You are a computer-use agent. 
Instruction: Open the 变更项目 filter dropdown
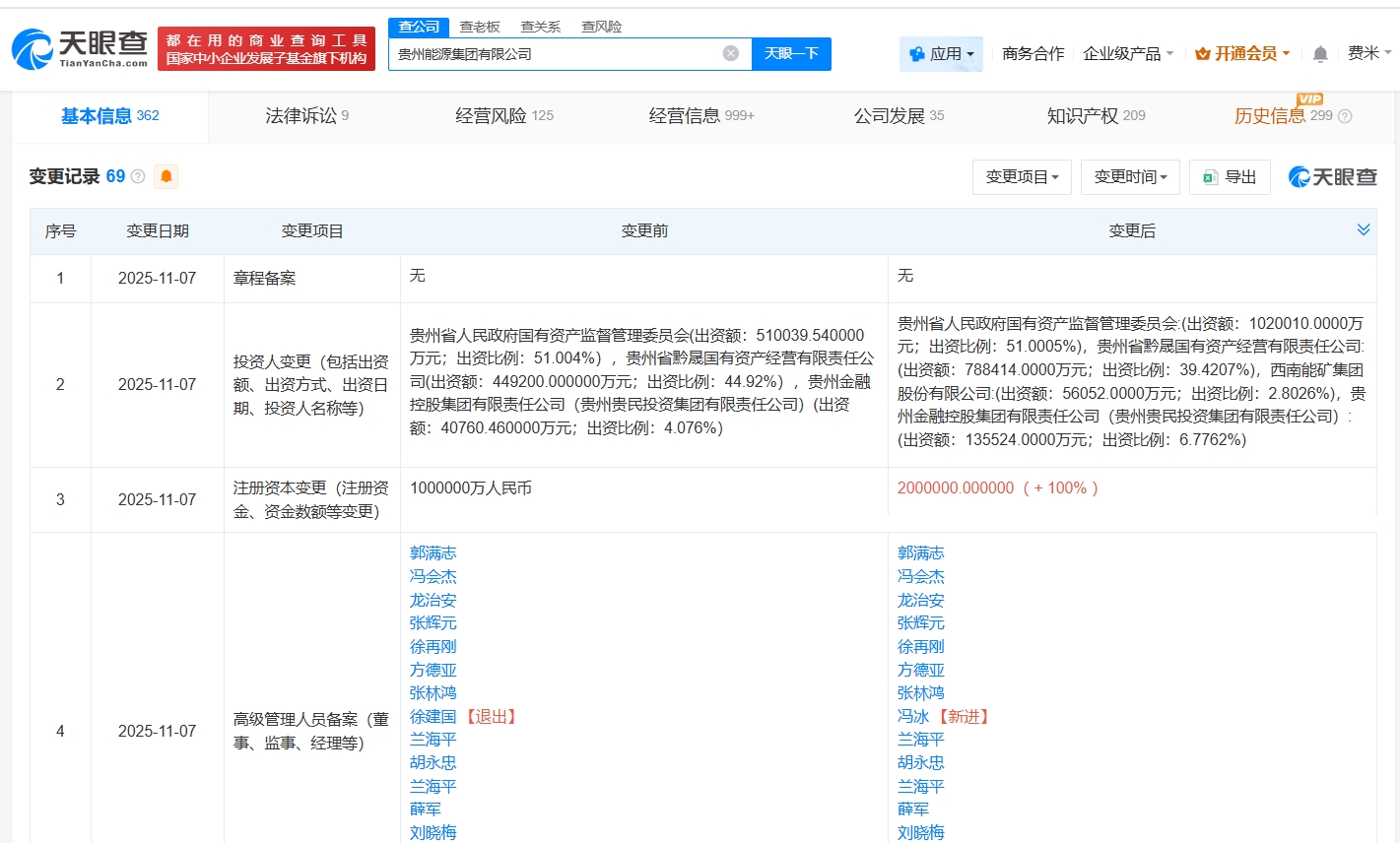click(x=1022, y=177)
